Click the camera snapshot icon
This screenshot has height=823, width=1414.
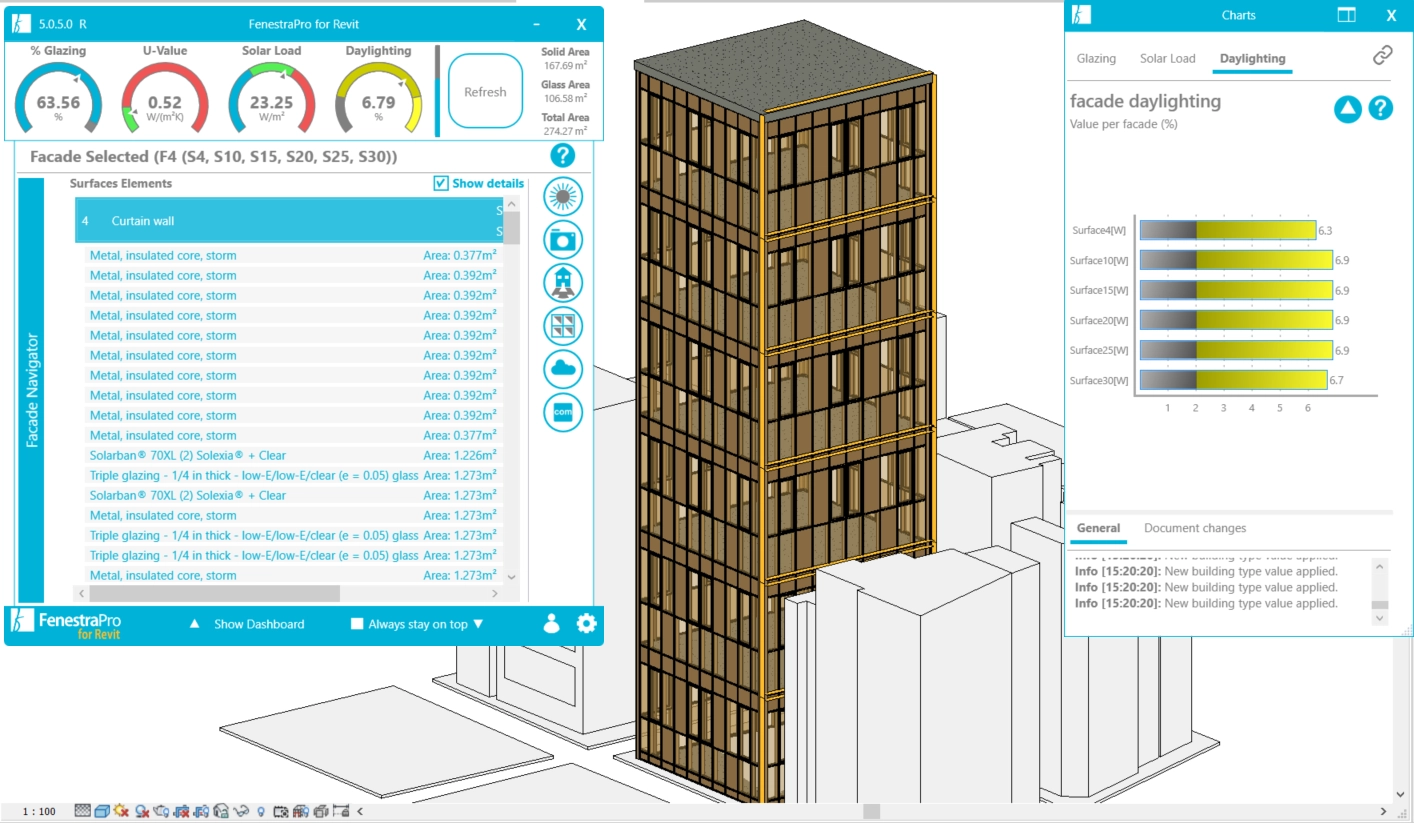coord(564,240)
